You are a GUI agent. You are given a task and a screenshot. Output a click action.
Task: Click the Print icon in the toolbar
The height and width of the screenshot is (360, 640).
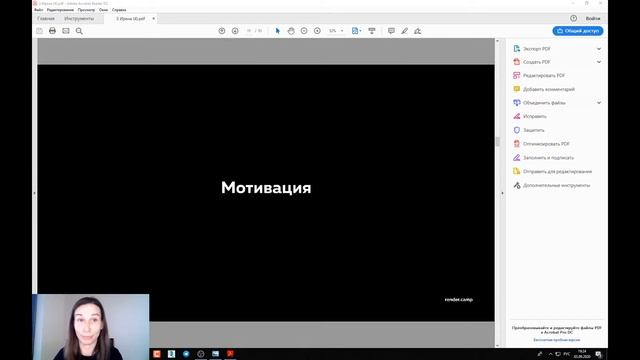coord(52,31)
